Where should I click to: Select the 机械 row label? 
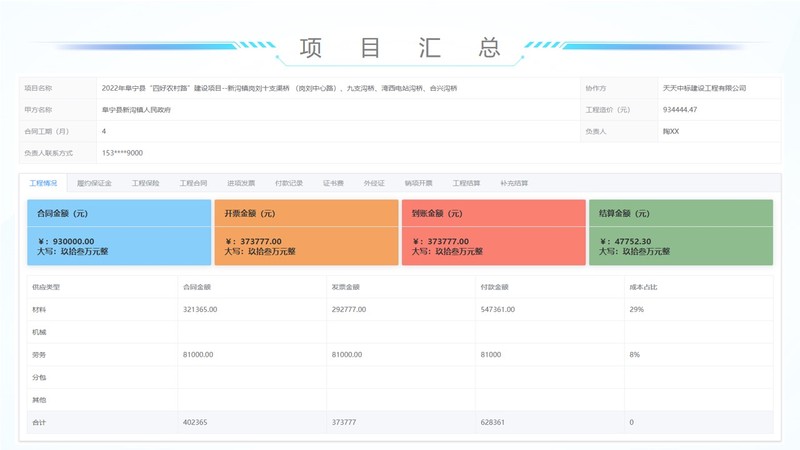click(39, 332)
